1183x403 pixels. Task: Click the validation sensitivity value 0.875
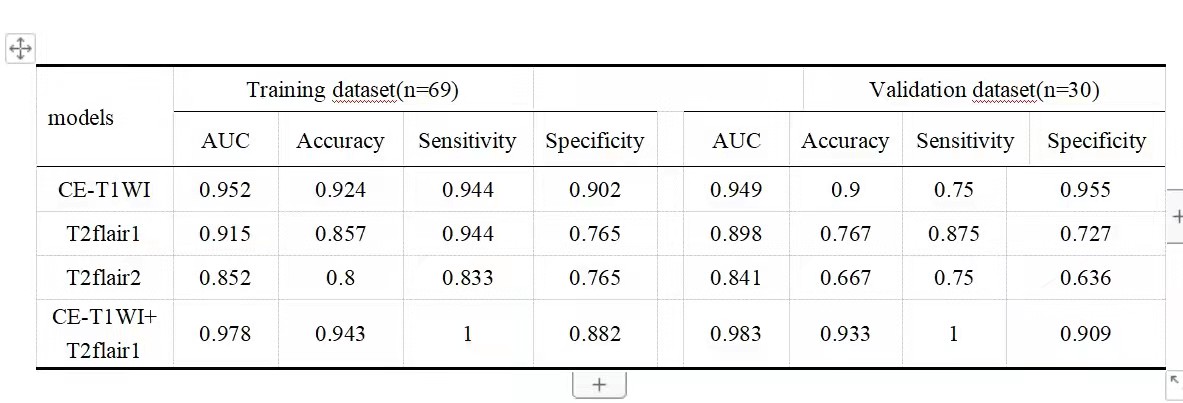953,234
